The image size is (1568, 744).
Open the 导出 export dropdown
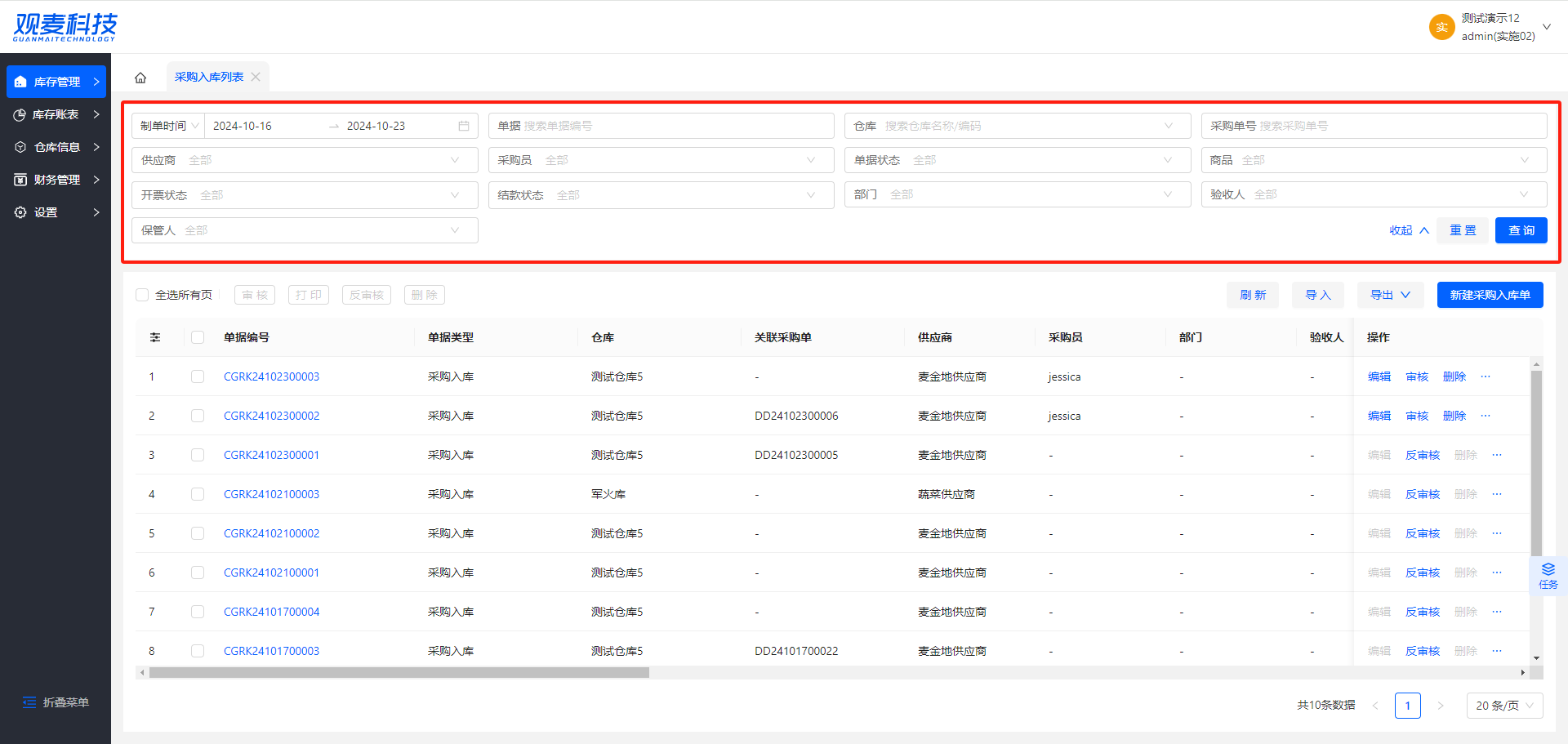click(1390, 295)
